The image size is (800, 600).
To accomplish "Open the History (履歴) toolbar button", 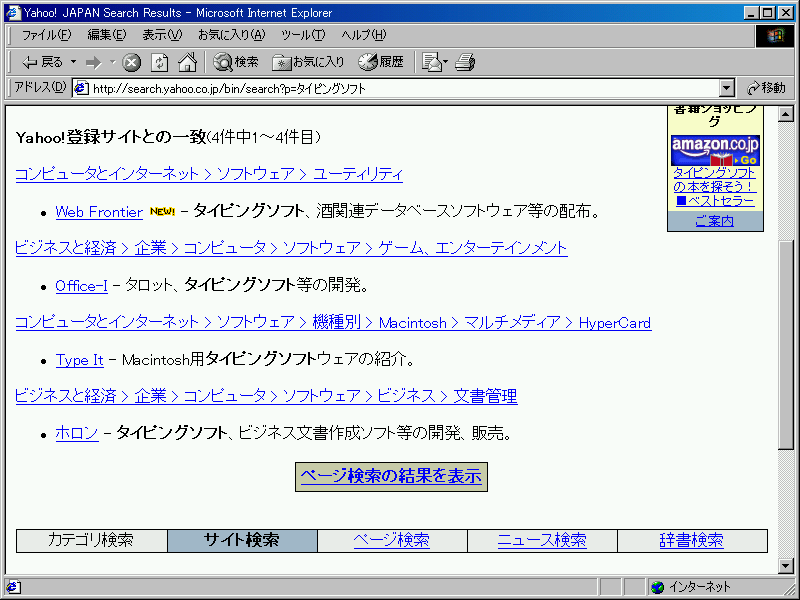I will [381, 62].
